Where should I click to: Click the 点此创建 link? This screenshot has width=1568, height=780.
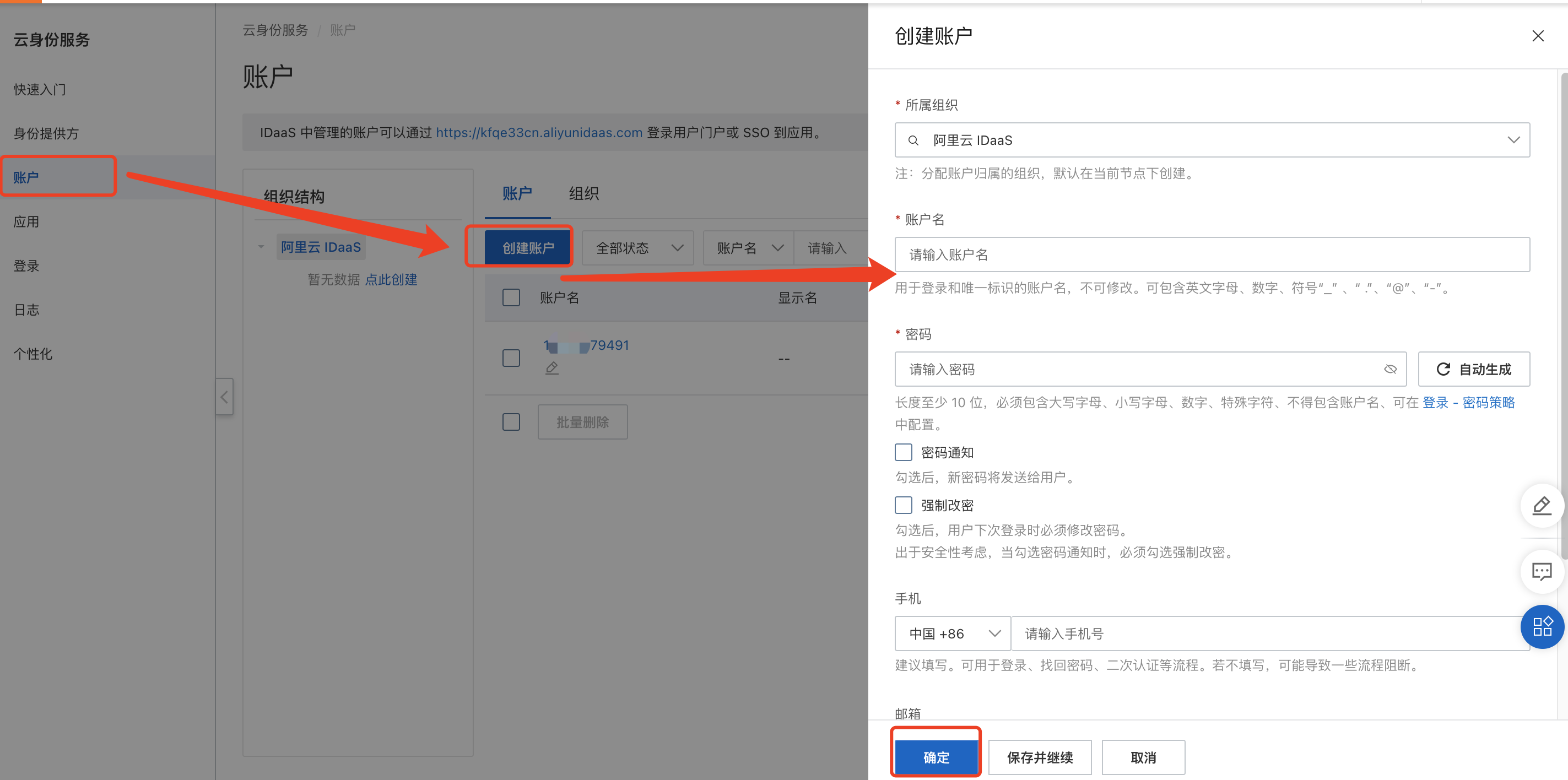click(391, 279)
